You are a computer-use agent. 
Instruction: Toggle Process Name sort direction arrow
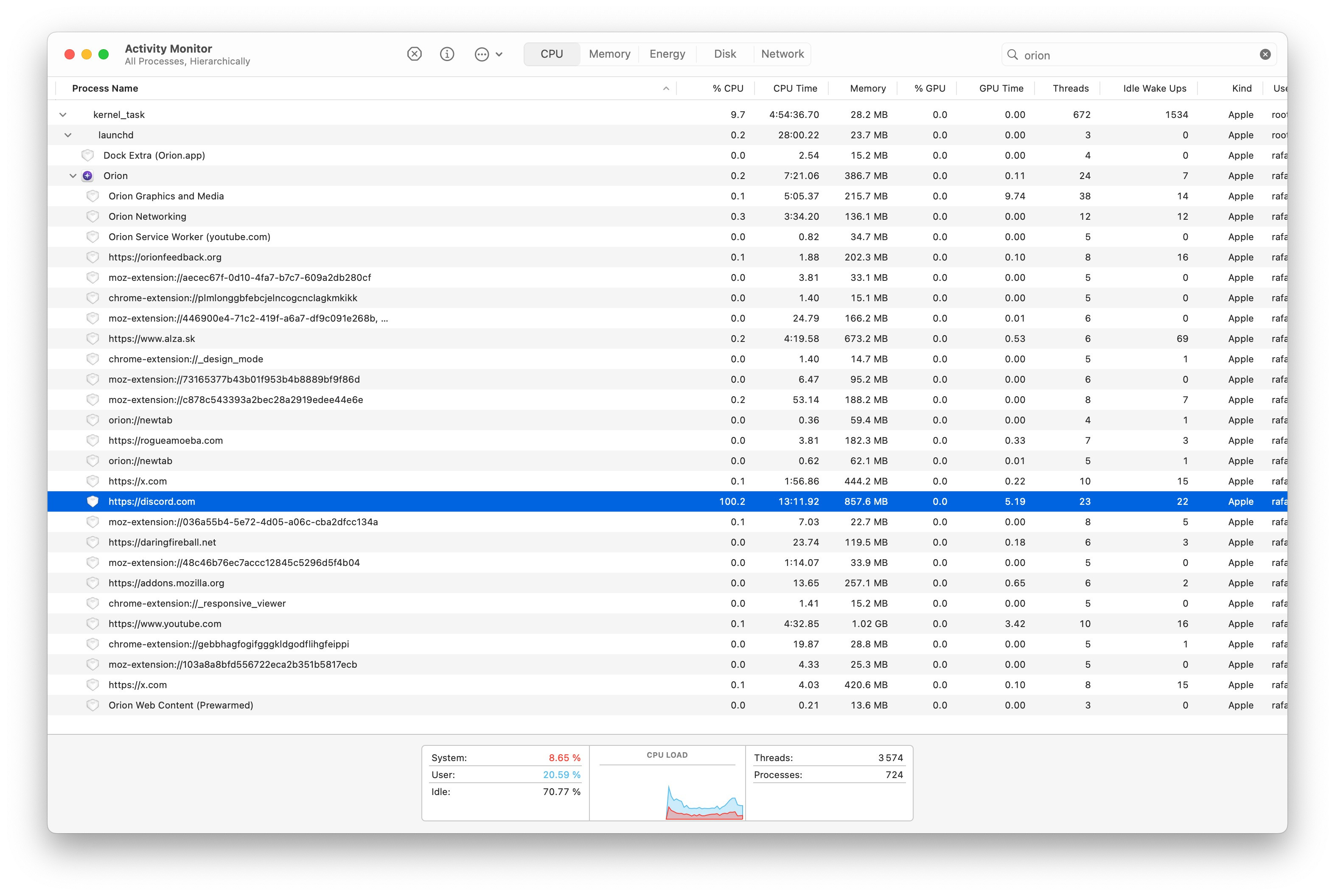coord(666,88)
